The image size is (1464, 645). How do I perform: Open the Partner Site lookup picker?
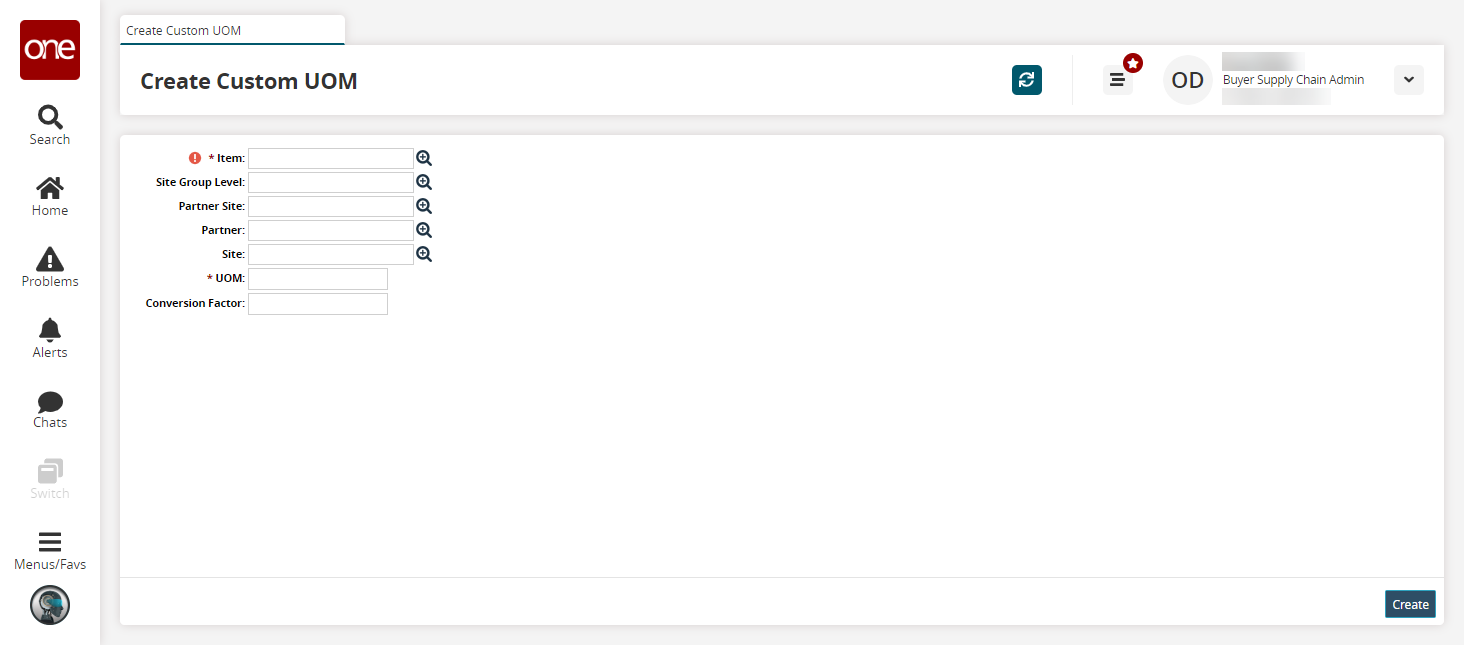pos(424,206)
